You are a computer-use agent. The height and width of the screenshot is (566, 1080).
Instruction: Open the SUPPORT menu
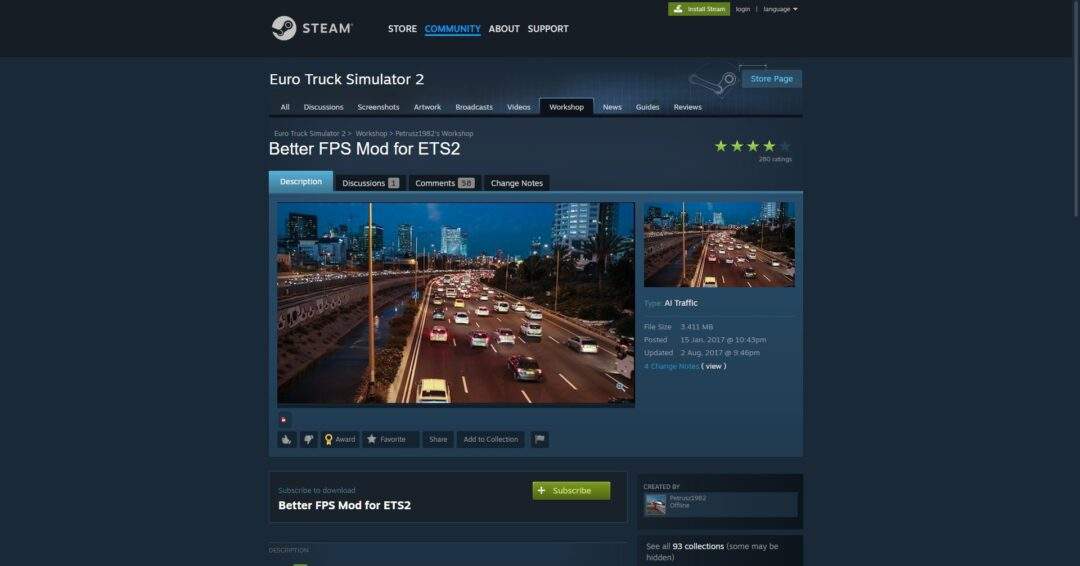tap(548, 29)
